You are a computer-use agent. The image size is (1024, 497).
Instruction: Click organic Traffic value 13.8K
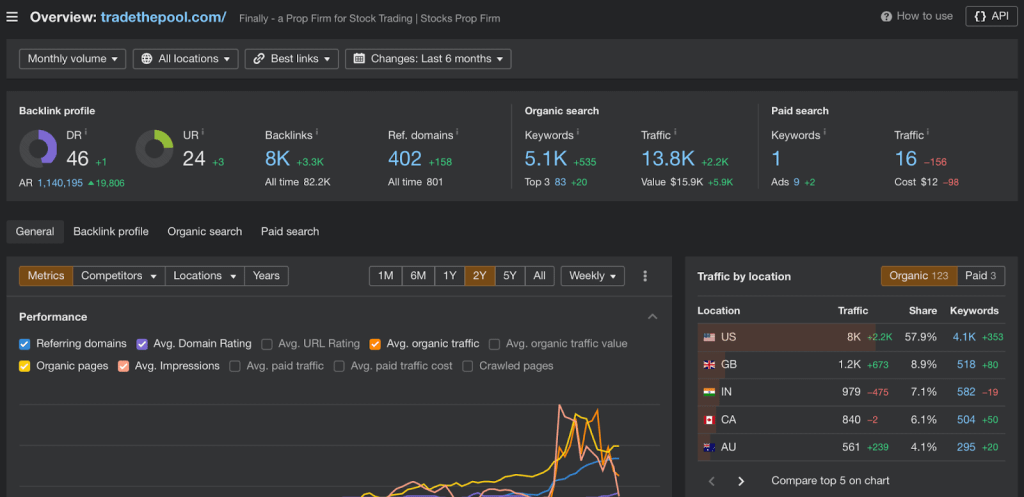(x=668, y=159)
